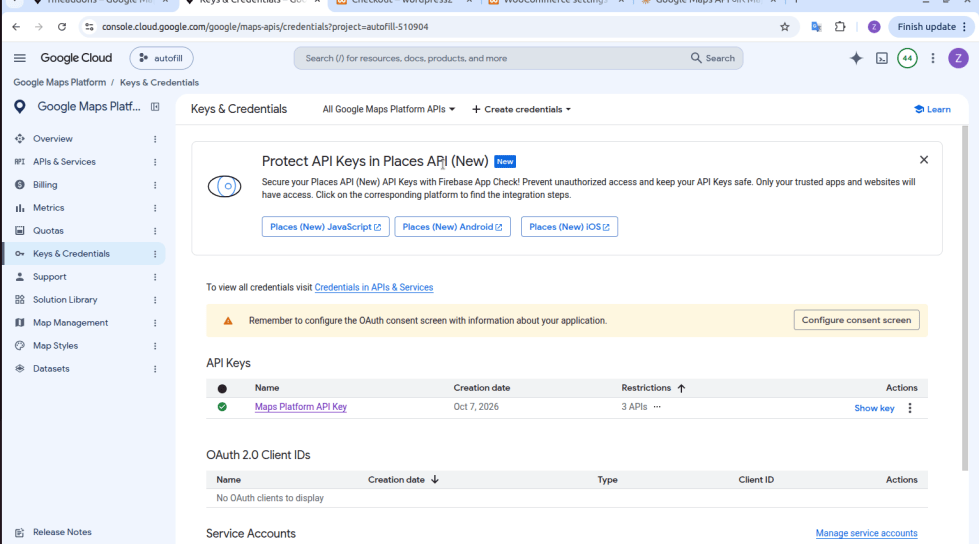Image resolution: width=979 pixels, height=544 pixels.
Task: Open Release Notes in sidebar
Action: 62,532
